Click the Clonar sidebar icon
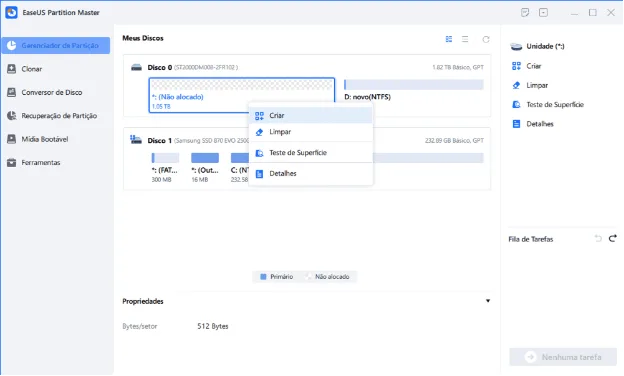The width and height of the screenshot is (624, 376). [x=12, y=69]
